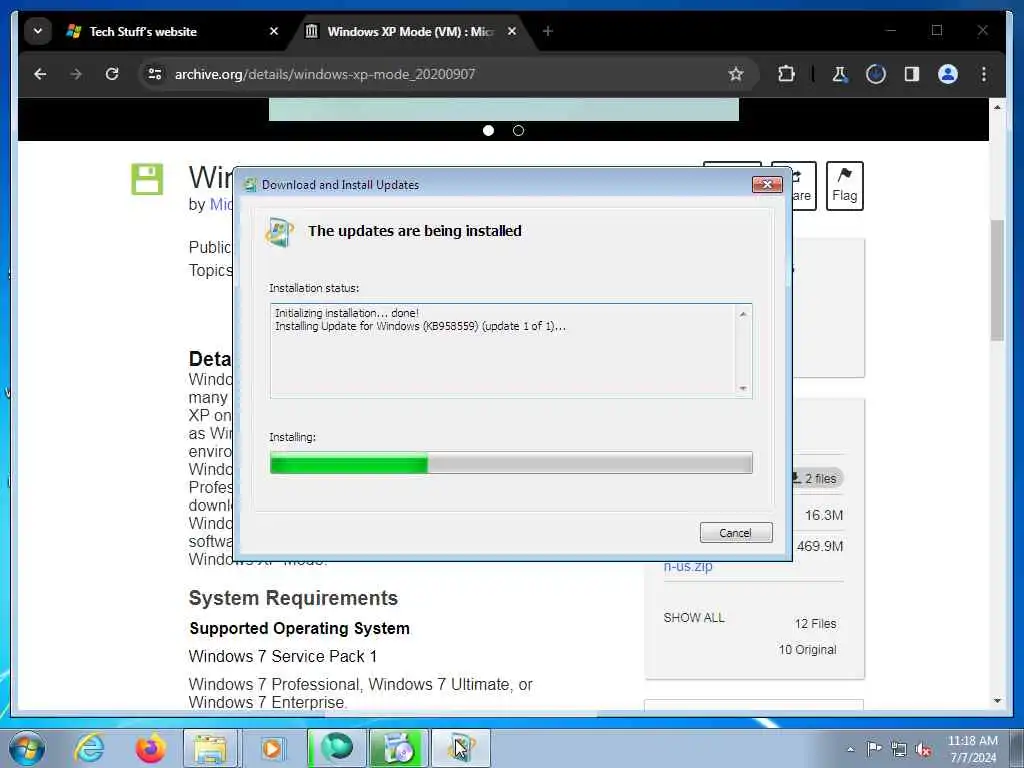This screenshot has width=1024, height=768.
Task: Click the green floppy software icon
Action: (147, 179)
